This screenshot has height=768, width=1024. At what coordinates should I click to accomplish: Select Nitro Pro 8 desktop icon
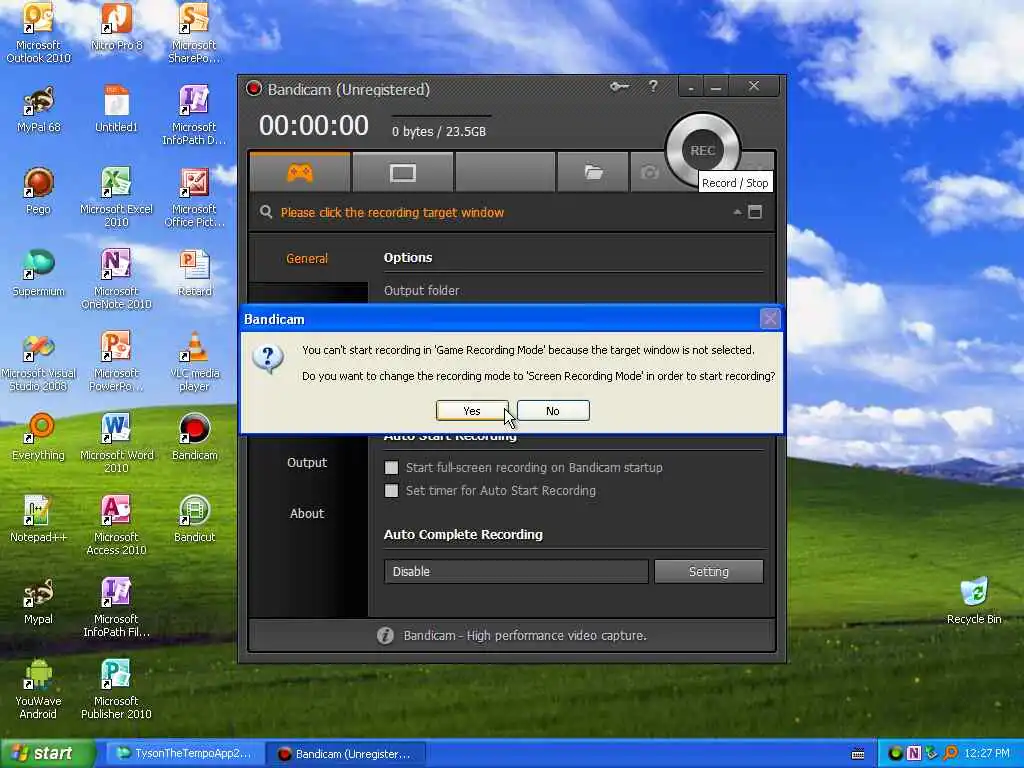click(117, 27)
